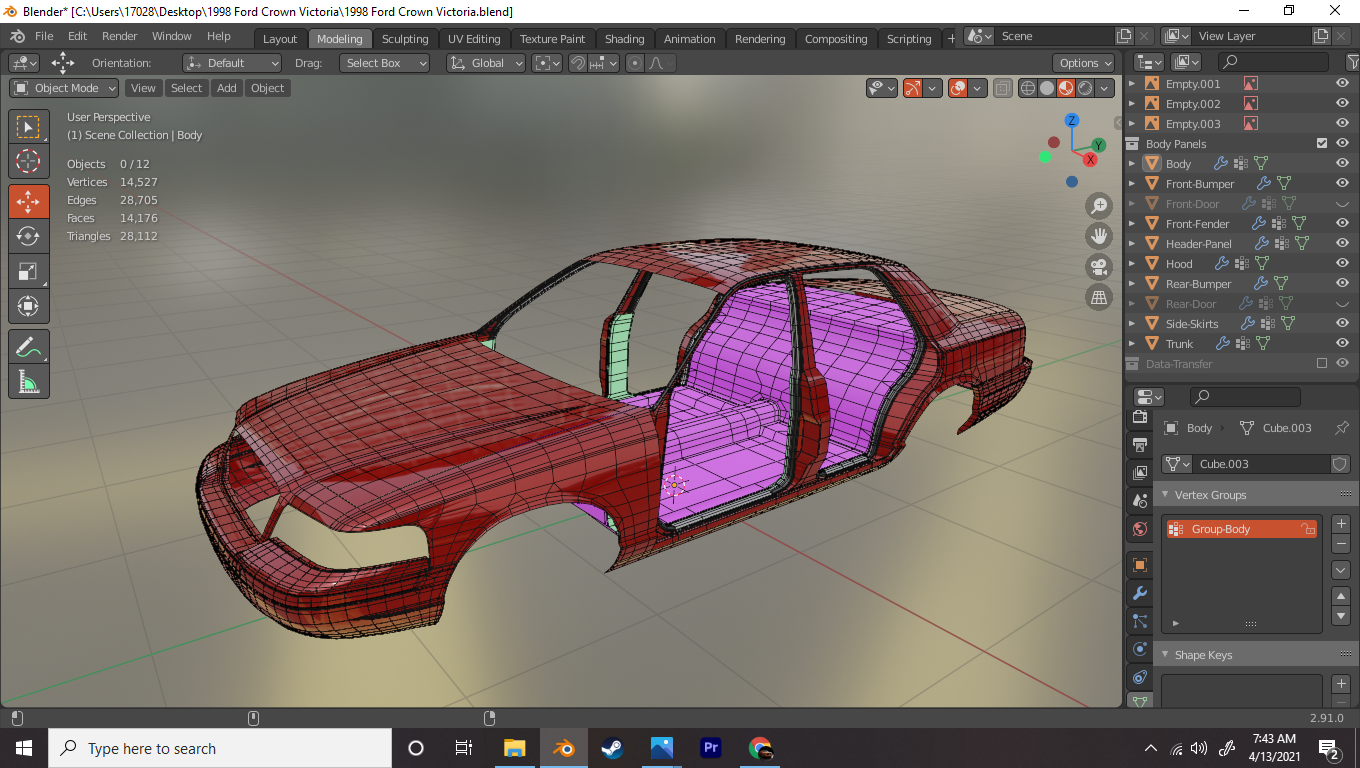Open the Physics properties tab
Screen dimensions: 1360x768
point(1139,649)
